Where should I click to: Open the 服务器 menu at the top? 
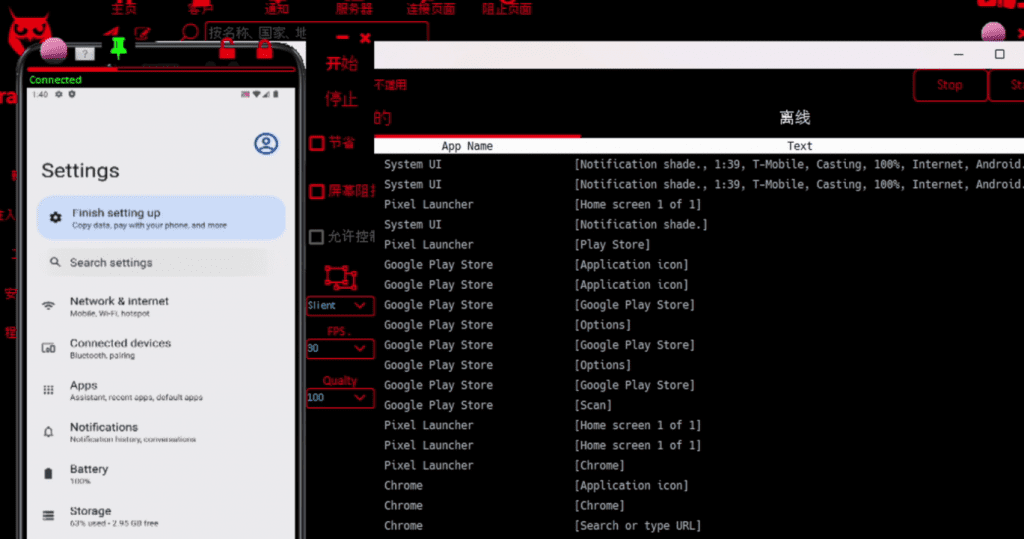point(354,9)
